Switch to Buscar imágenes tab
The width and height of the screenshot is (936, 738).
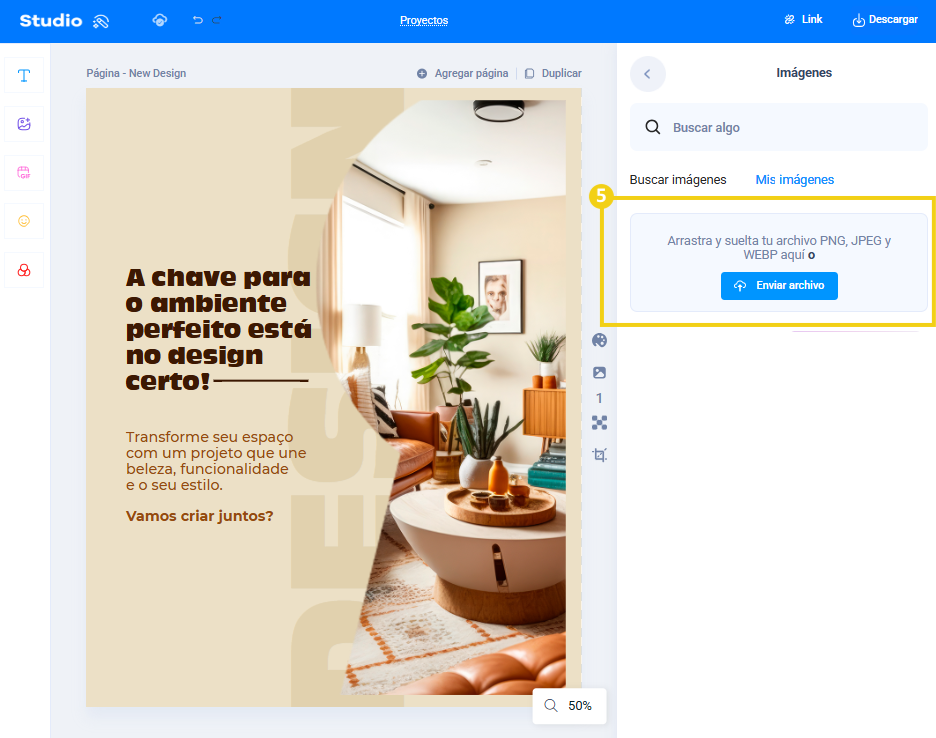coord(678,180)
